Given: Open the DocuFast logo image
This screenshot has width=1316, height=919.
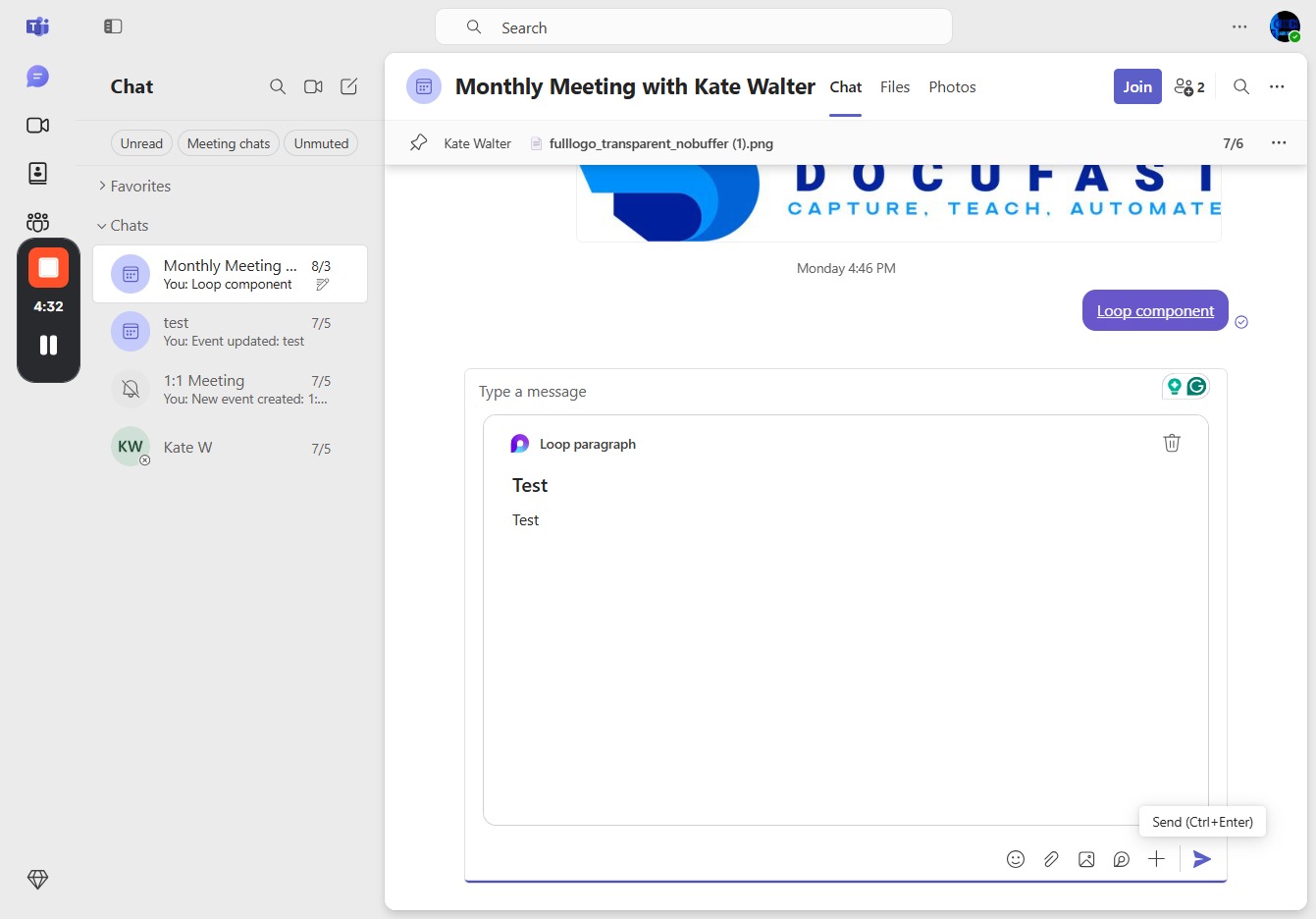Looking at the screenshot, I should (x=899, y=202).
